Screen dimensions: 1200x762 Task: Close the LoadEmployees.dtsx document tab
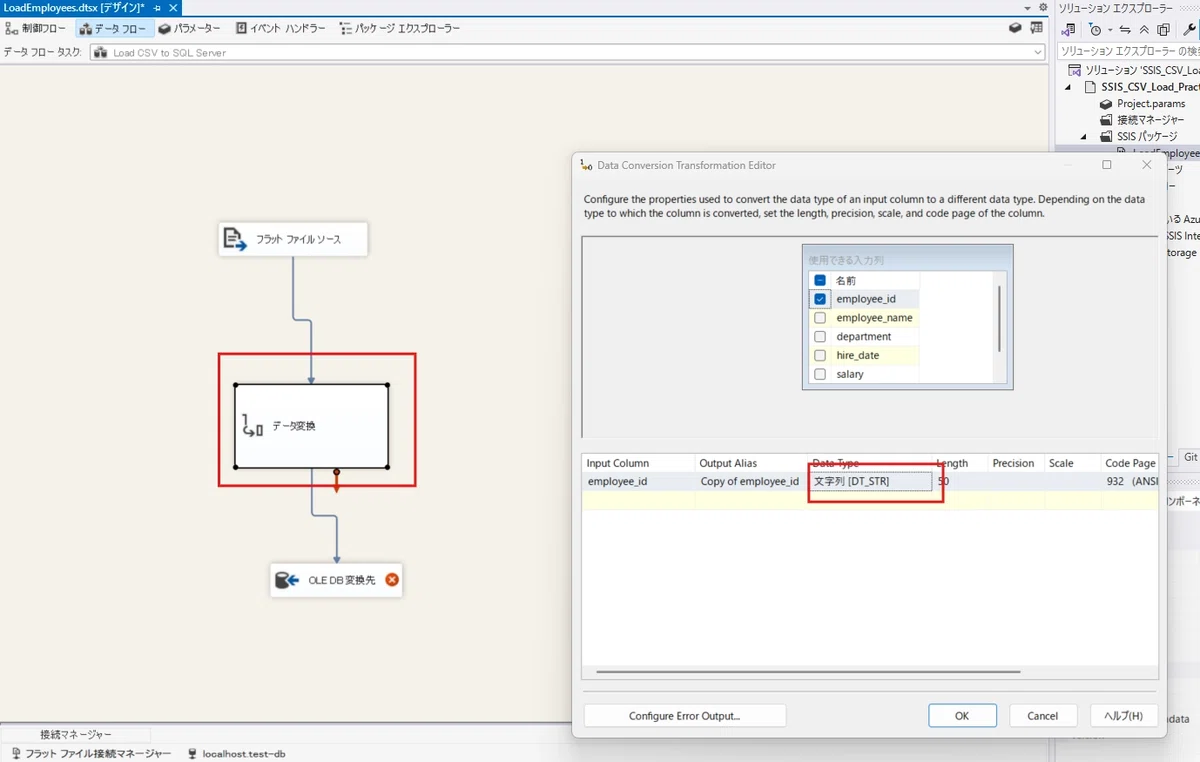coord(172,7)
